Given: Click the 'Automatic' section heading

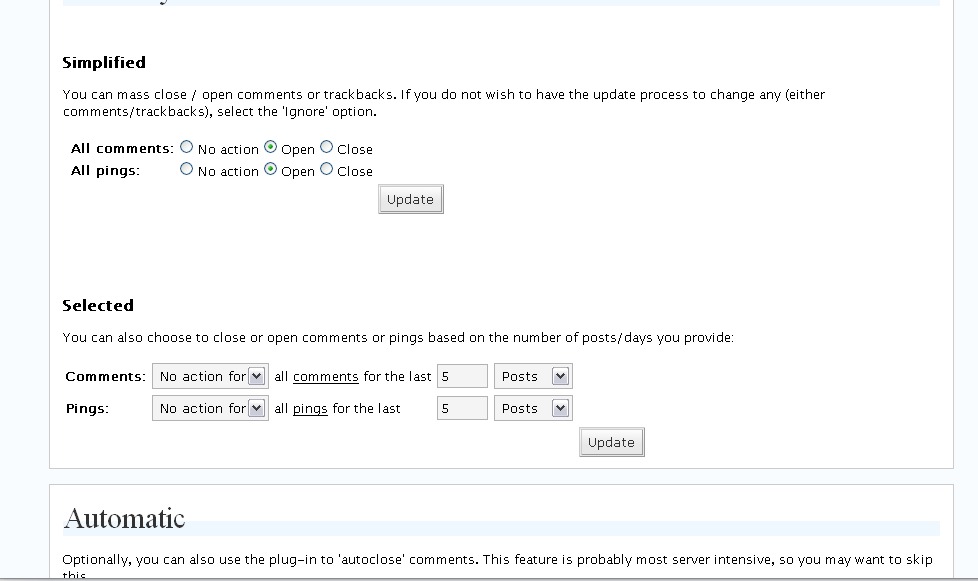Looking at the screenshot, I should (x=124, y=519).
